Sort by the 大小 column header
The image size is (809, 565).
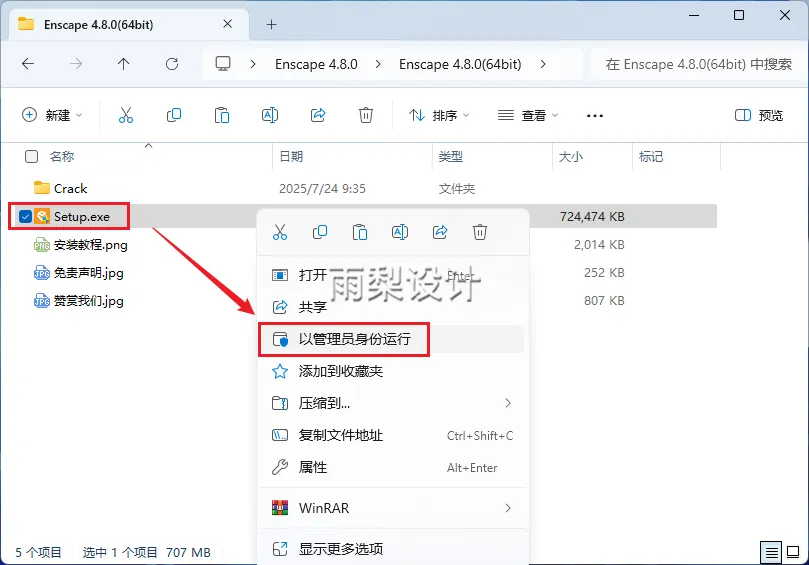pyautogui.click(x=571, y=156)
